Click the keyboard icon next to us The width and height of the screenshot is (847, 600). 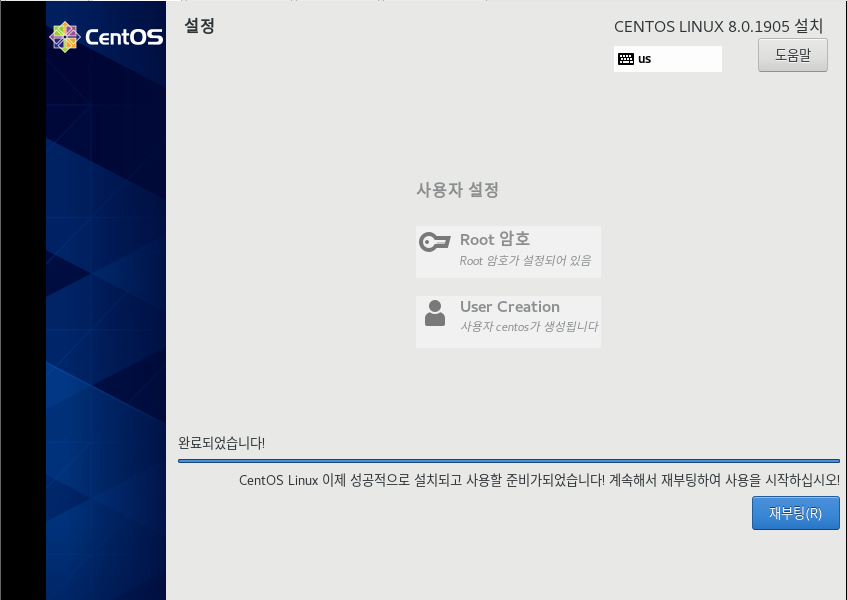[x=626, y=59]
